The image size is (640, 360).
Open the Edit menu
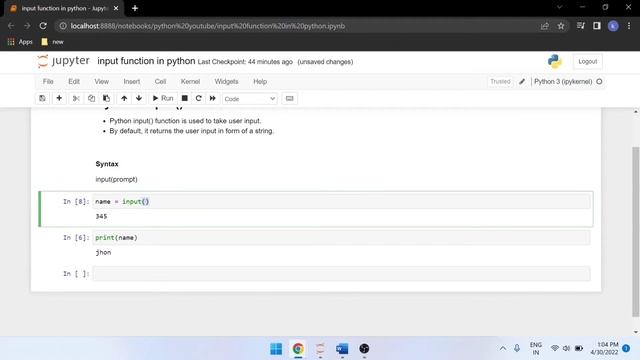pos(74,82)
